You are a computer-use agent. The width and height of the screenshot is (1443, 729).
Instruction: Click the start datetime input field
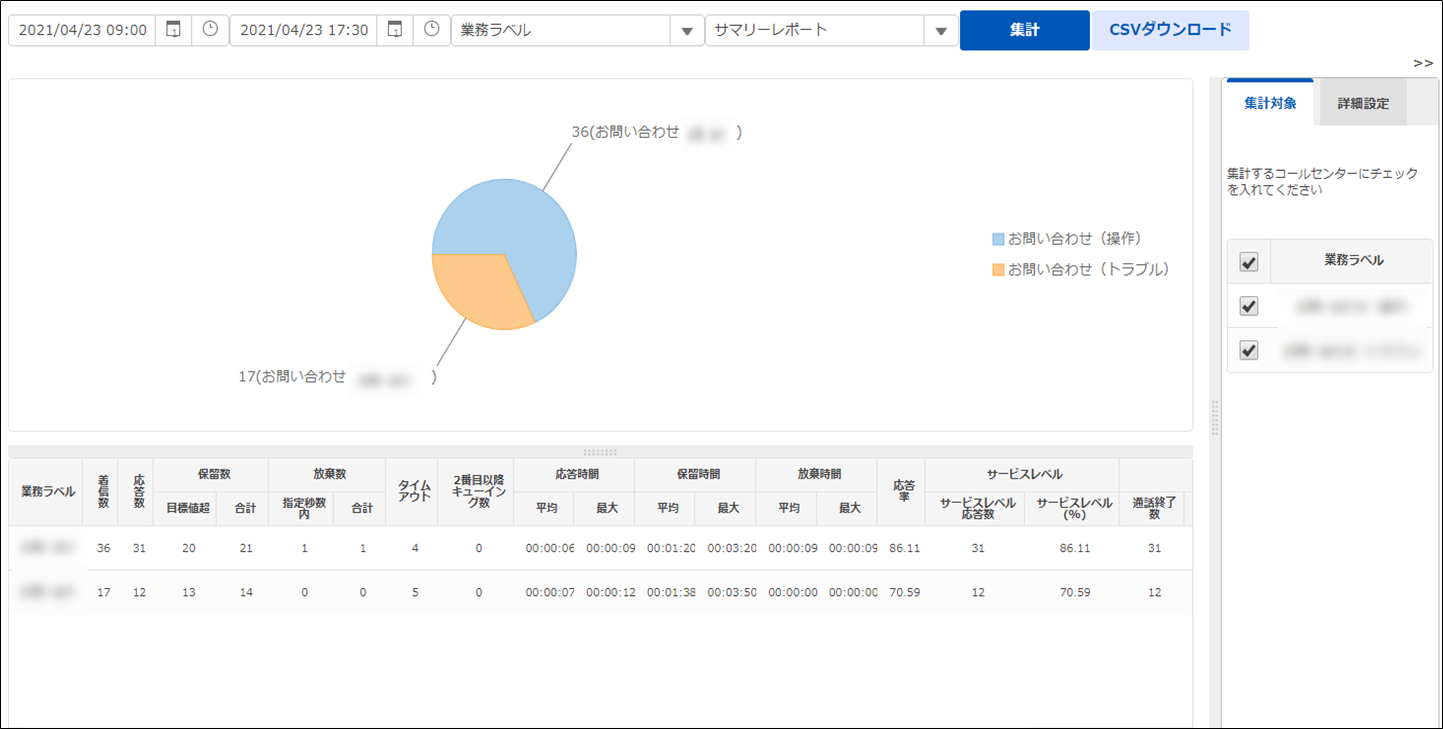tap(82, 30)
